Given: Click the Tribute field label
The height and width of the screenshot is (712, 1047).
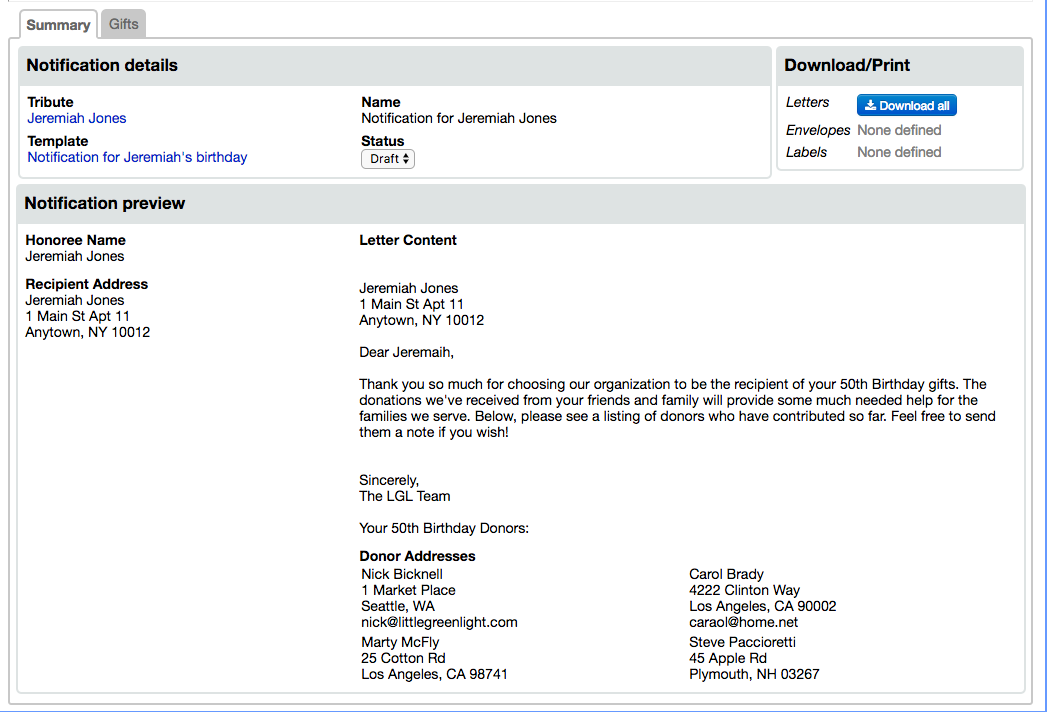Looking at the screenshot, I should 50,102.
